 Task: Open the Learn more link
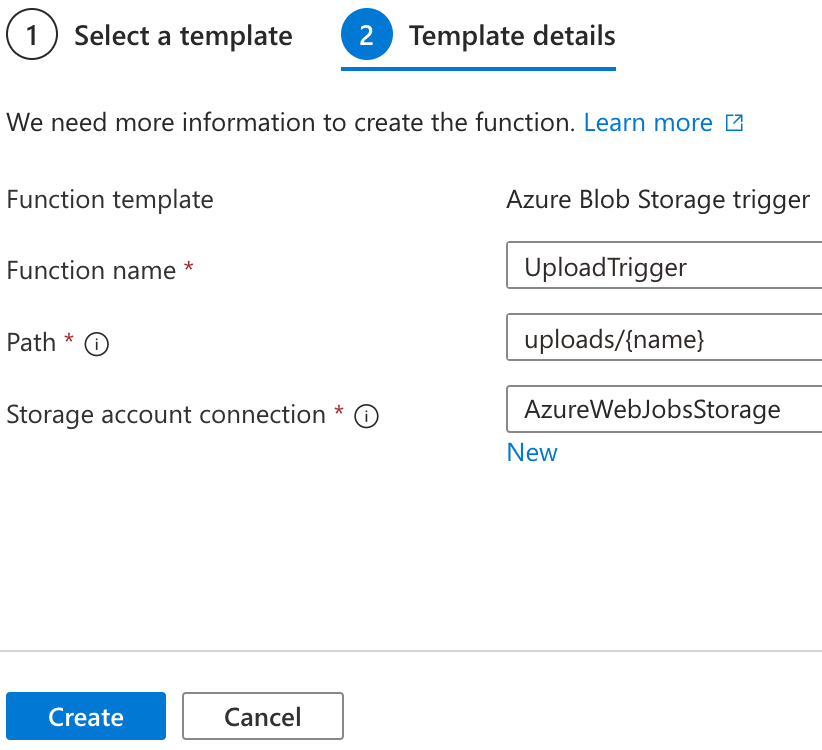[648, 123]
